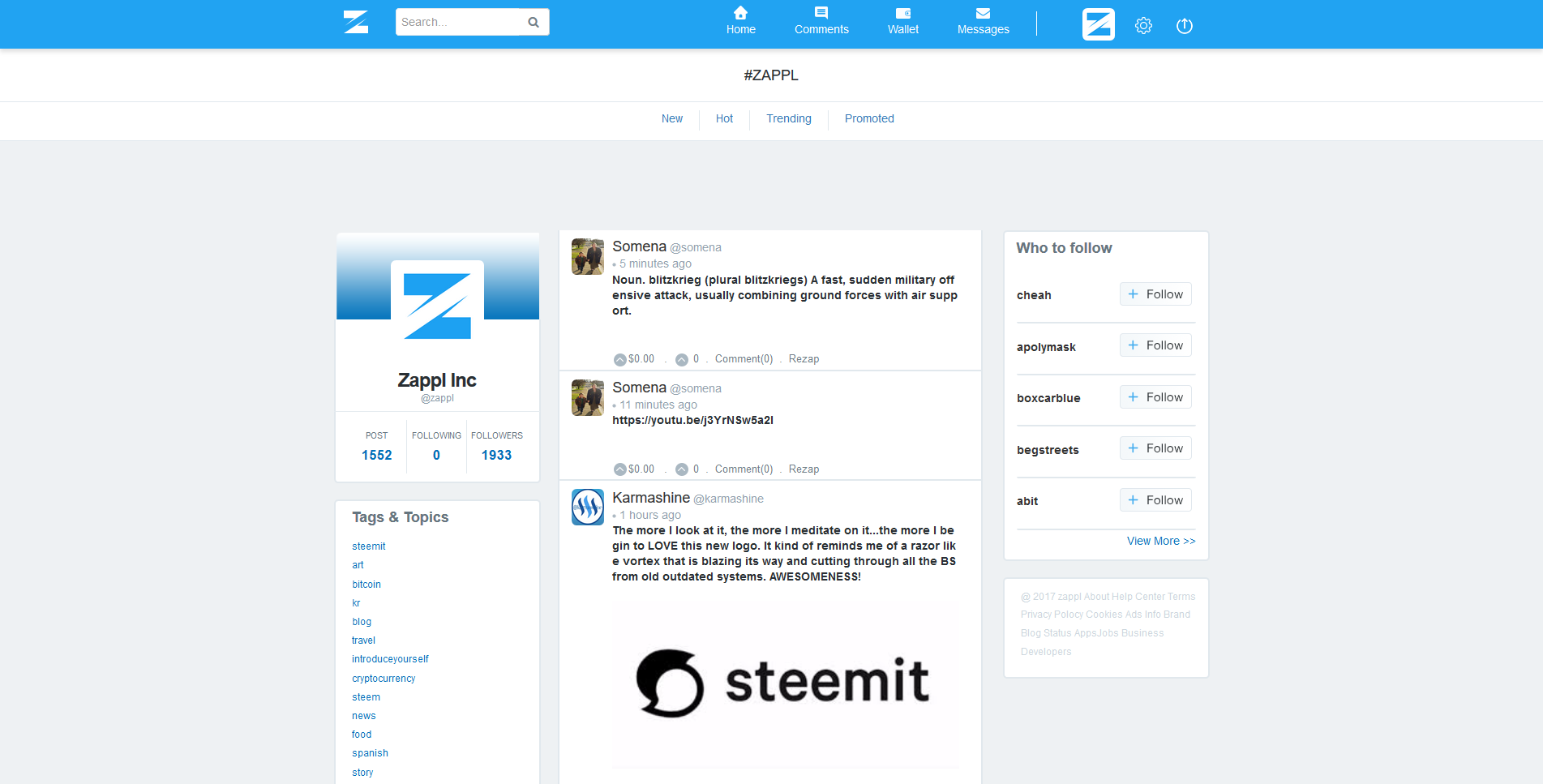Click Somena's avatar on the blitzkrieg post

click(x=587, y=256)
